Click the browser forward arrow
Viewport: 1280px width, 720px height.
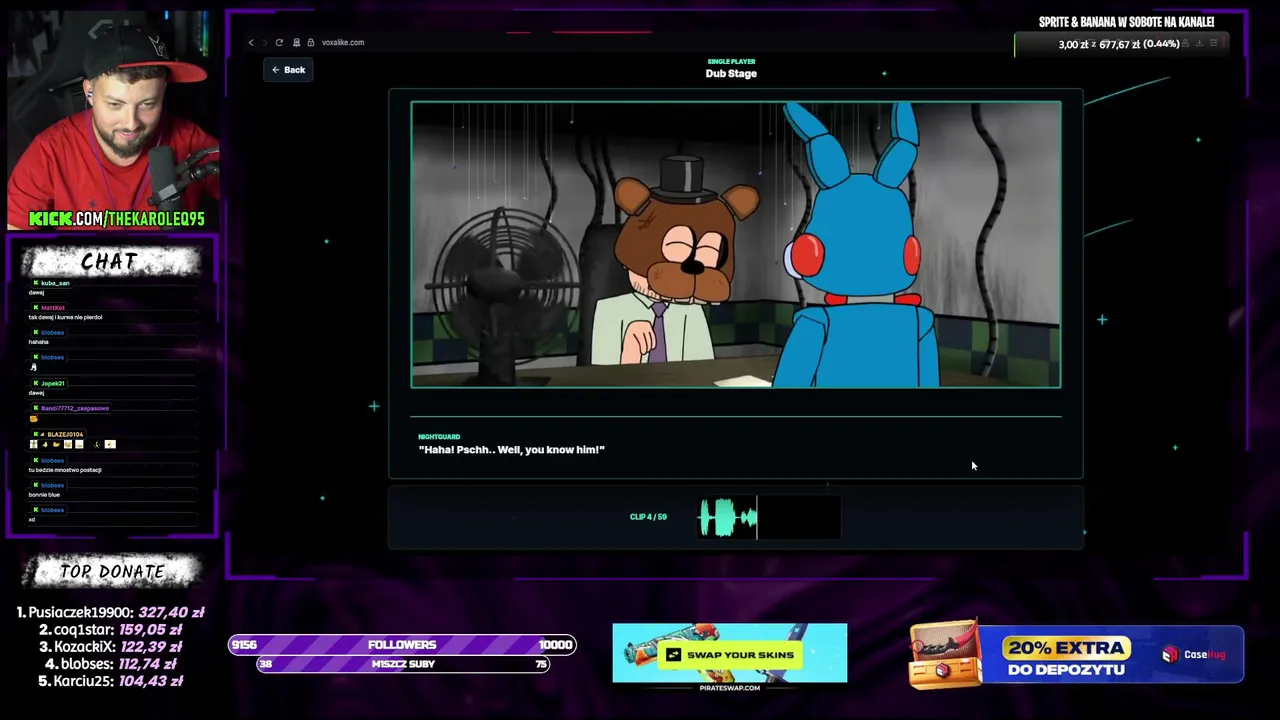click(264, 43)
